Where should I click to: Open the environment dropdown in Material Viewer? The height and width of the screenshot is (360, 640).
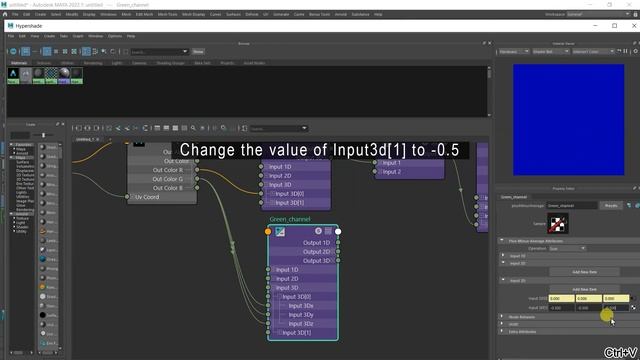pos(593,51)
